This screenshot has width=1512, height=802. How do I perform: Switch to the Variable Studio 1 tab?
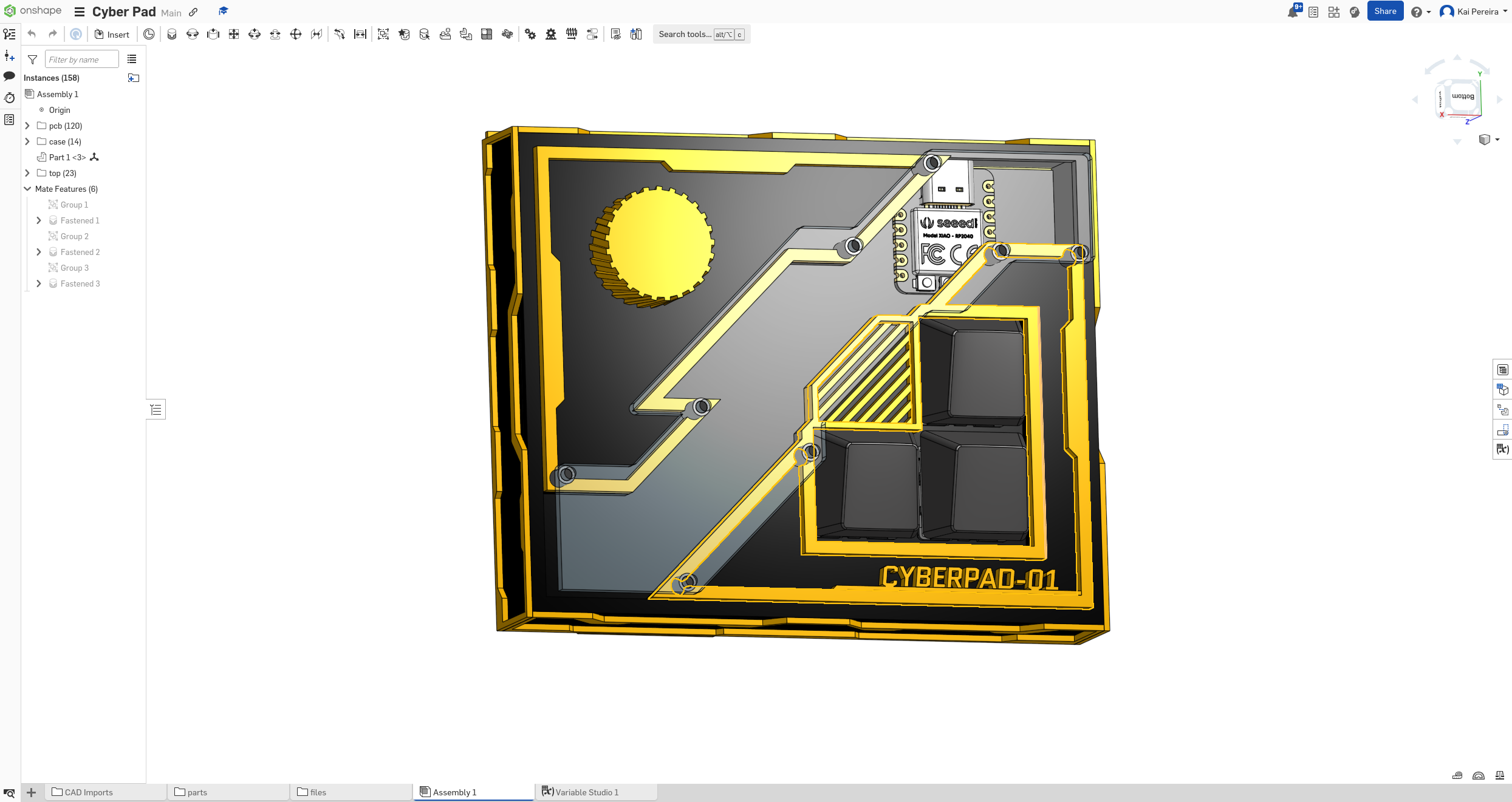586,792
